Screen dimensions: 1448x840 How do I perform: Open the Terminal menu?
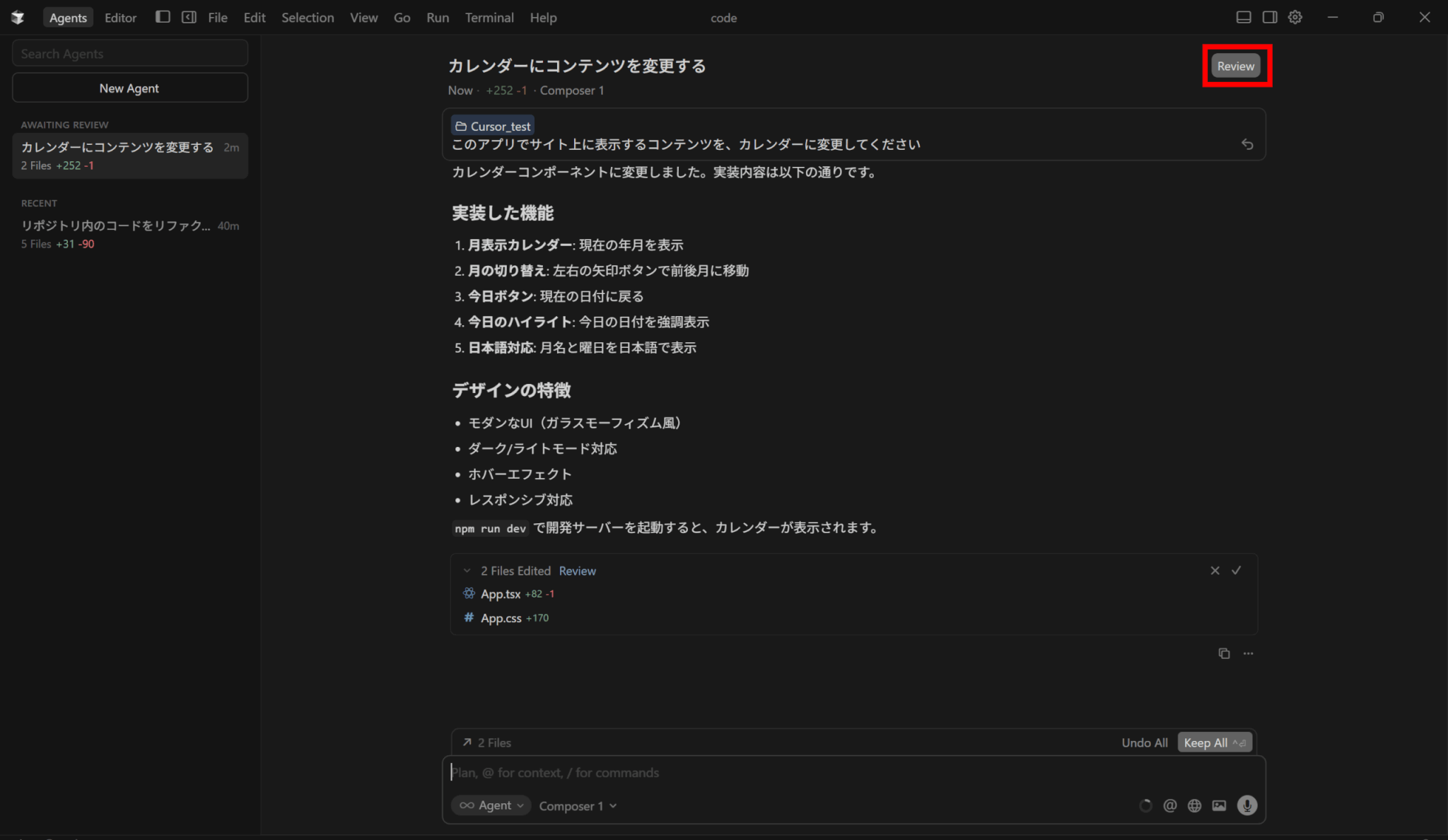[489, 18]
